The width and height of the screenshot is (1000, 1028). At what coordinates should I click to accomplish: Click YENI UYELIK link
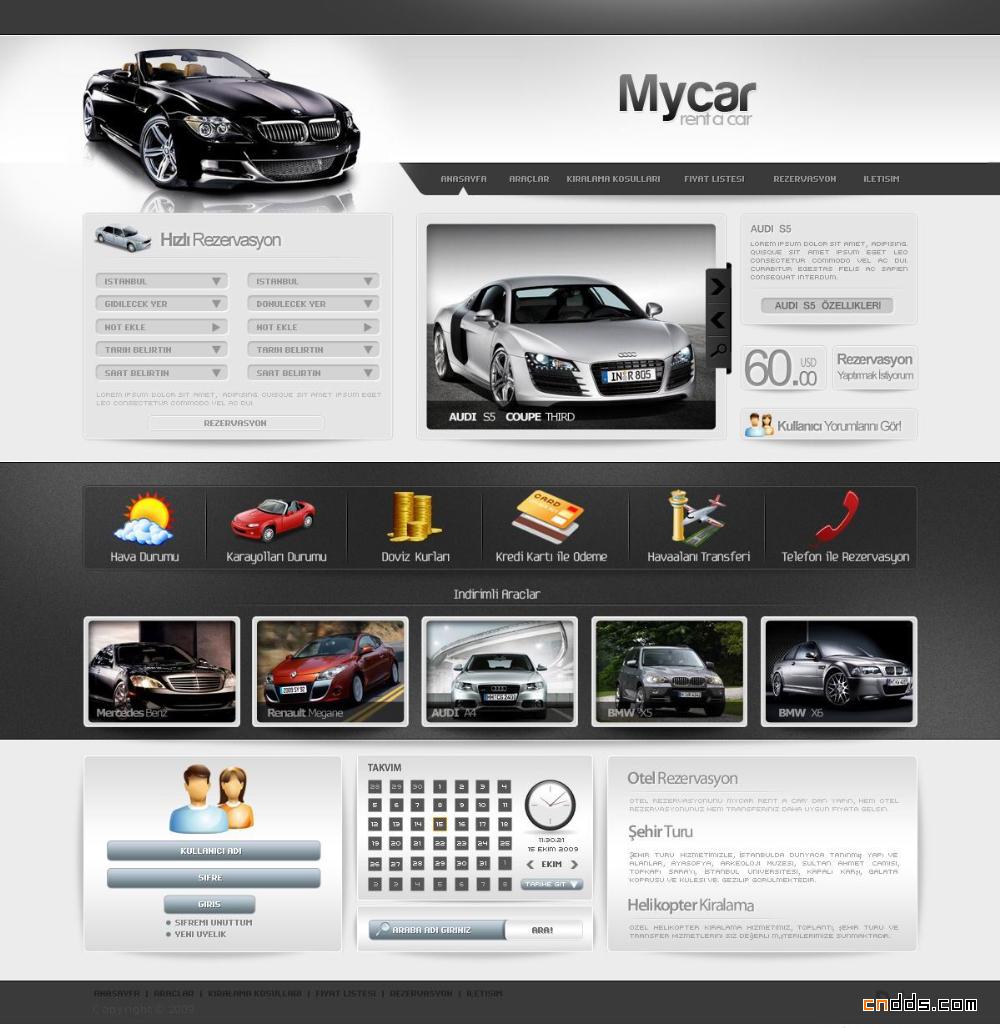pos(200,934)
